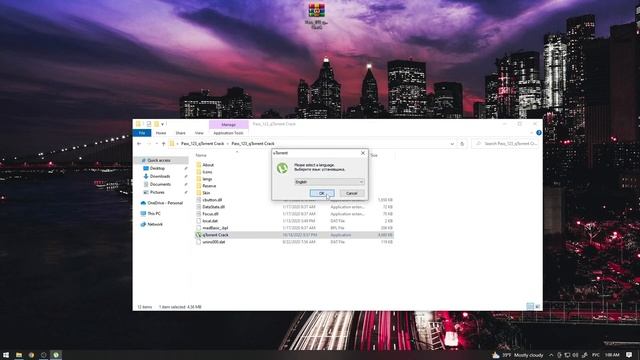Click the properties icon in title bar
The width and height of the screenshot is (640, 360).
[149, 124]
